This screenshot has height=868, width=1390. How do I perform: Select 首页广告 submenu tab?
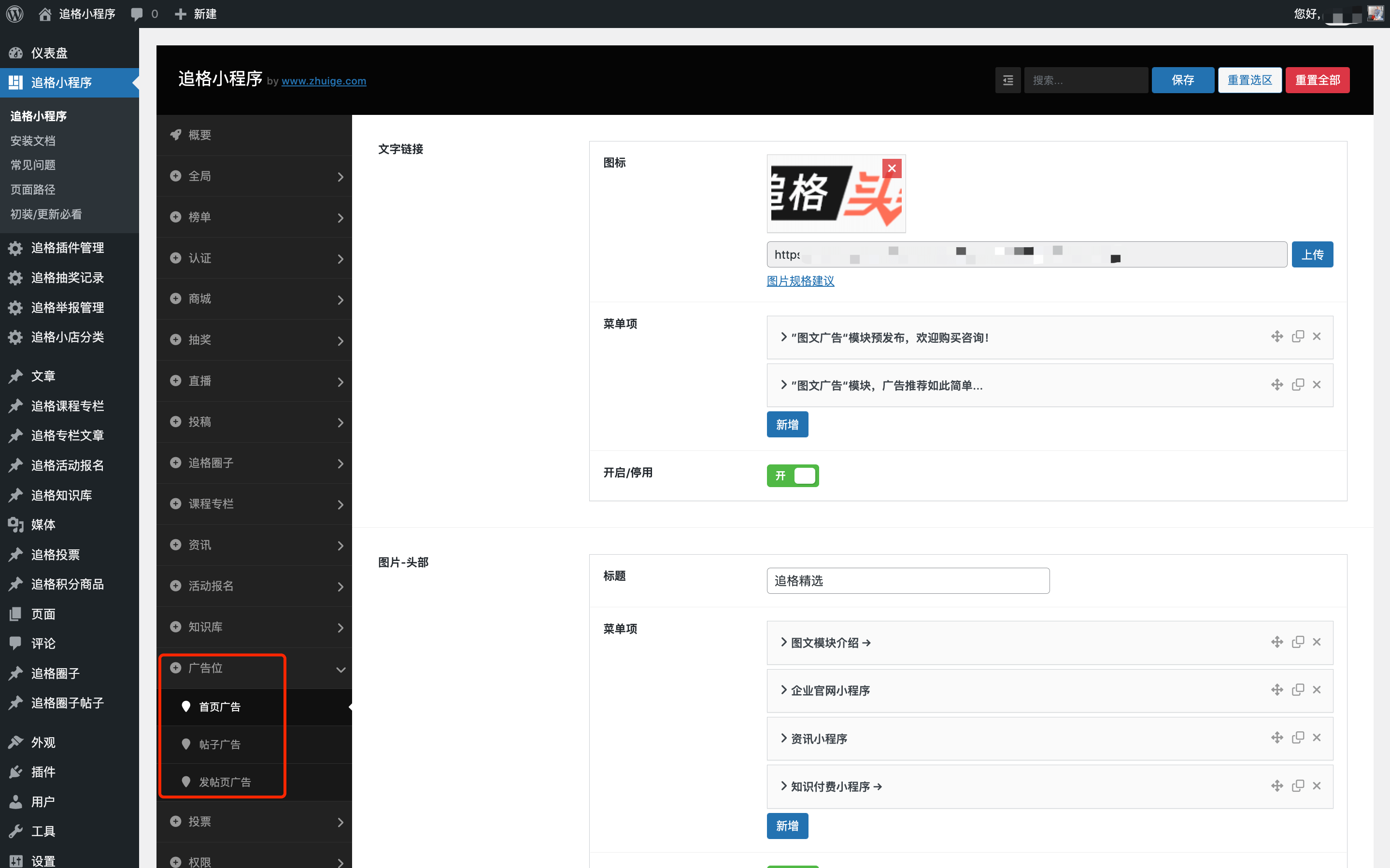click(x=254, y=707)
